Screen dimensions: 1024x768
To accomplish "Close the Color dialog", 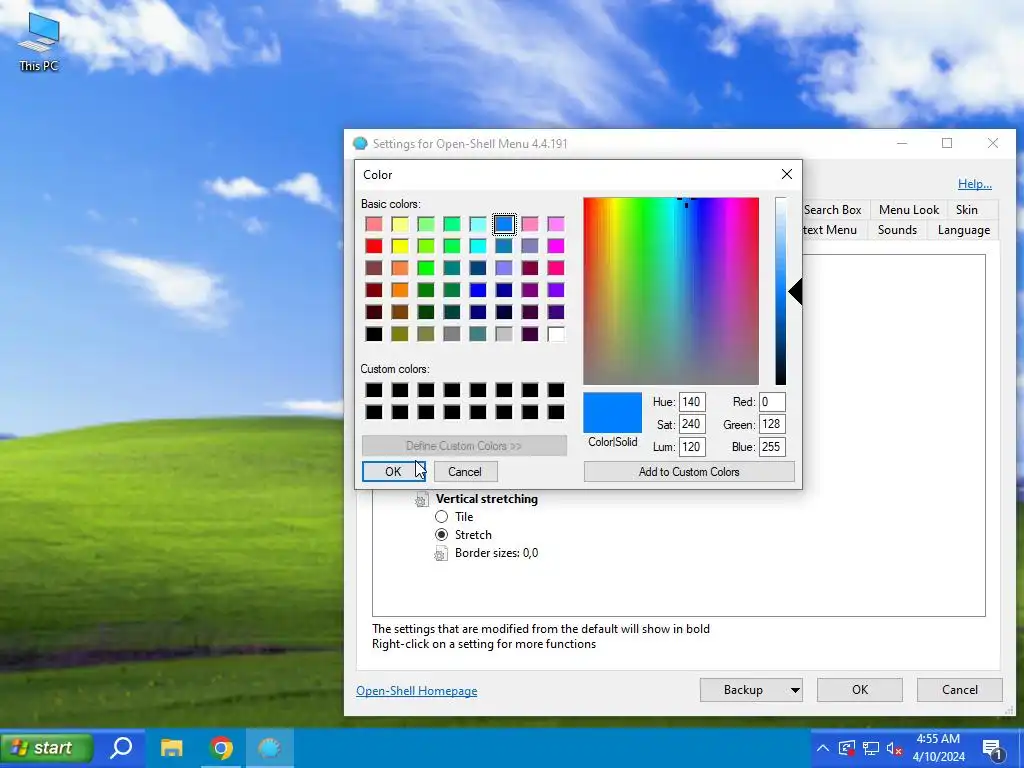I will (787, 174).
